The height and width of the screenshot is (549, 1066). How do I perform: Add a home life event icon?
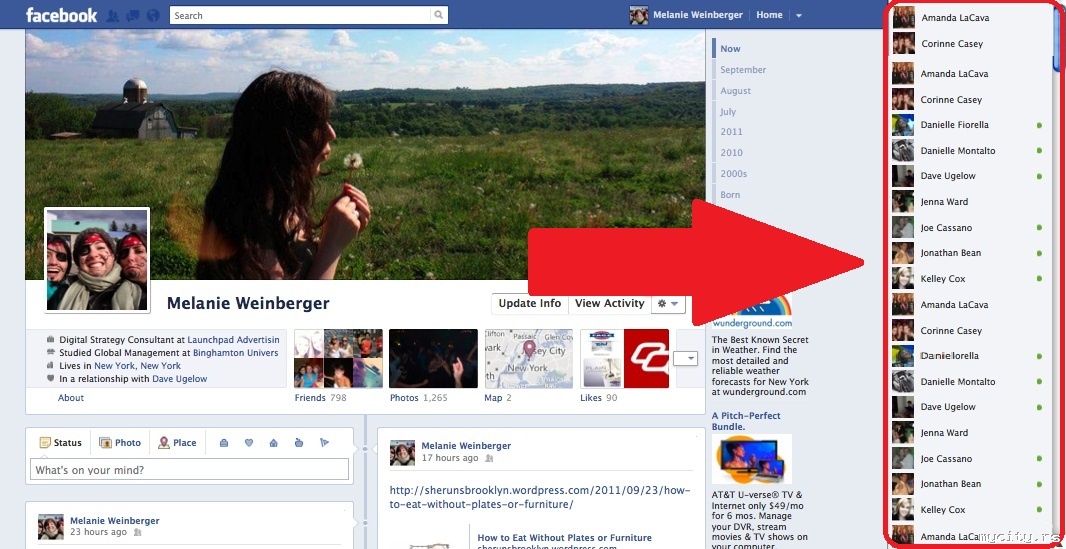[273, 443]
